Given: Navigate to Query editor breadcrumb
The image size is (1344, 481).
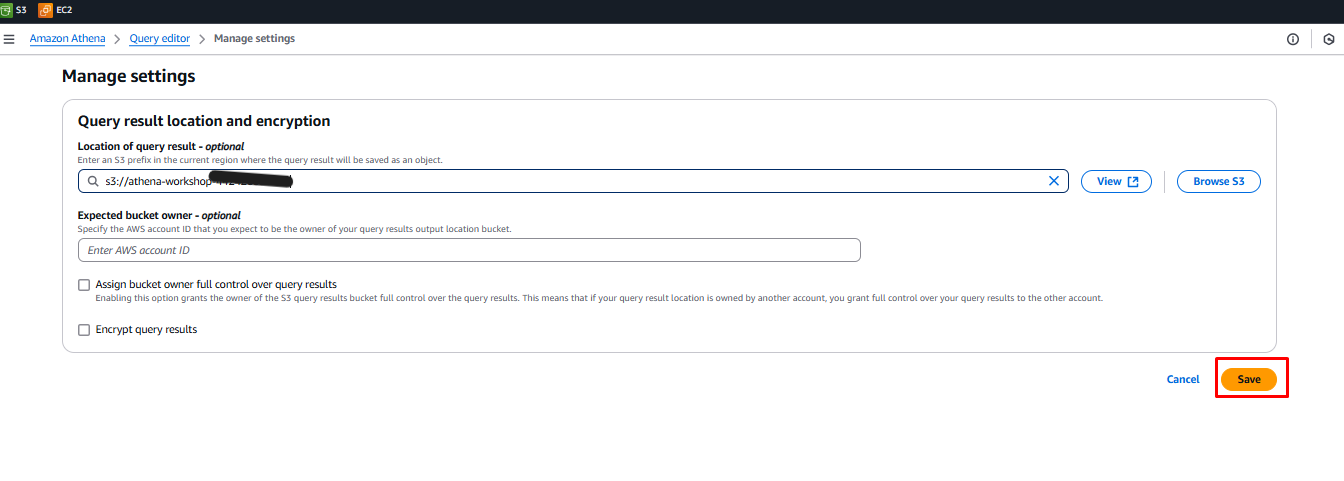Looking at the screenshot, I should (159, 39).
